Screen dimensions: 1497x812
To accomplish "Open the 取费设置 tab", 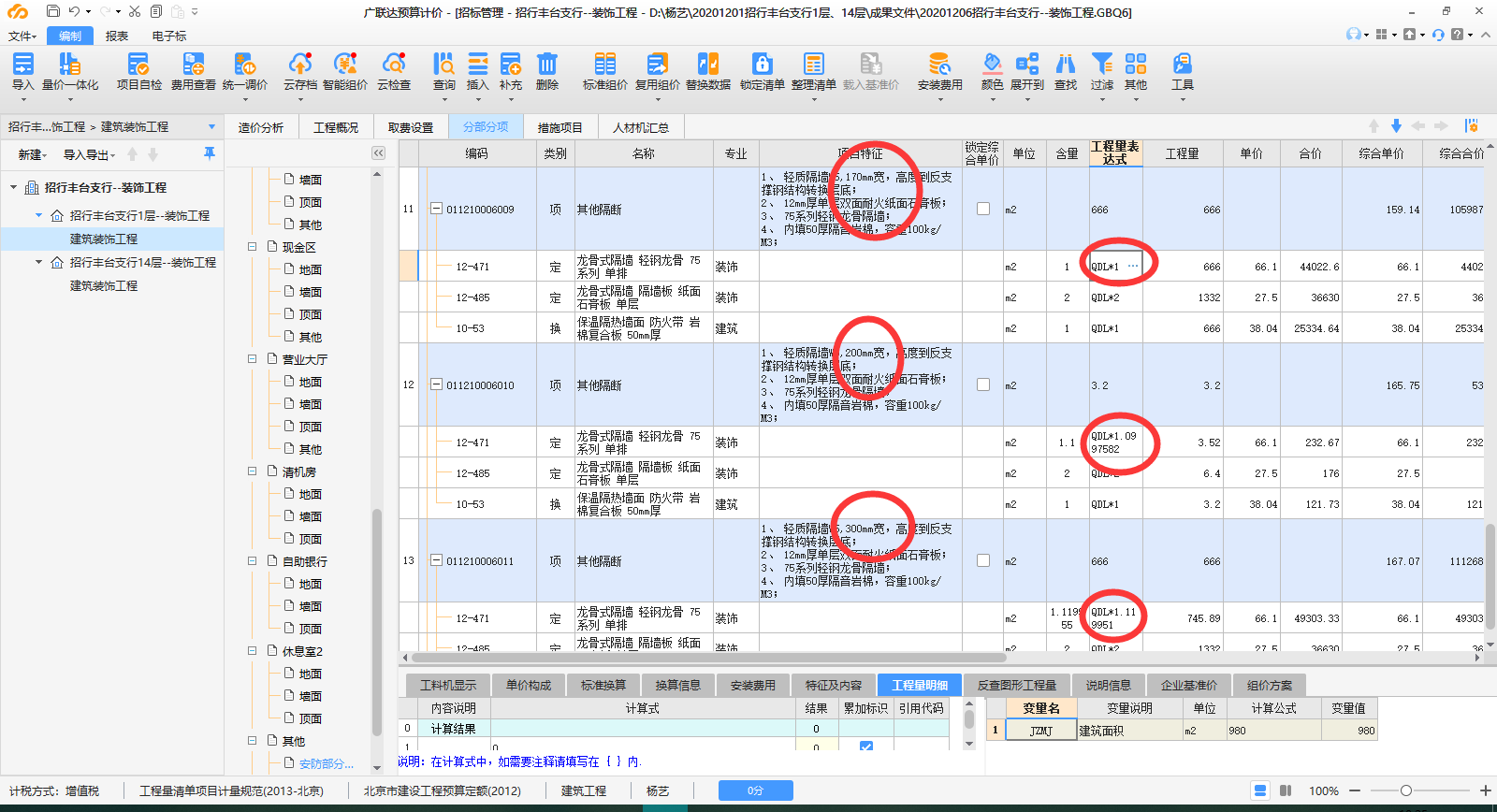I will (x=410, y=127).
